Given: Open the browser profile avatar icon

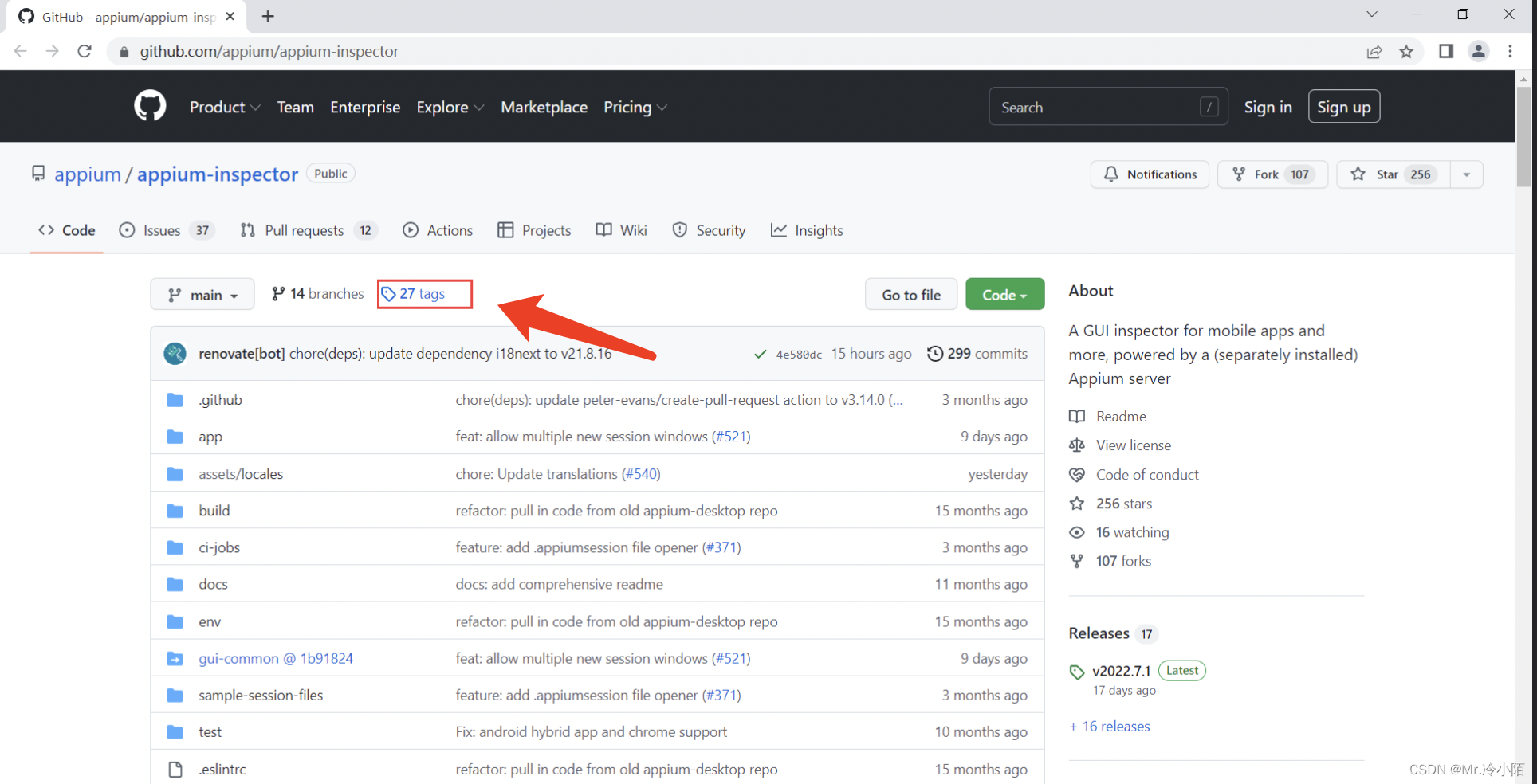Looking at the screenshot, I should pos(1479,51).
